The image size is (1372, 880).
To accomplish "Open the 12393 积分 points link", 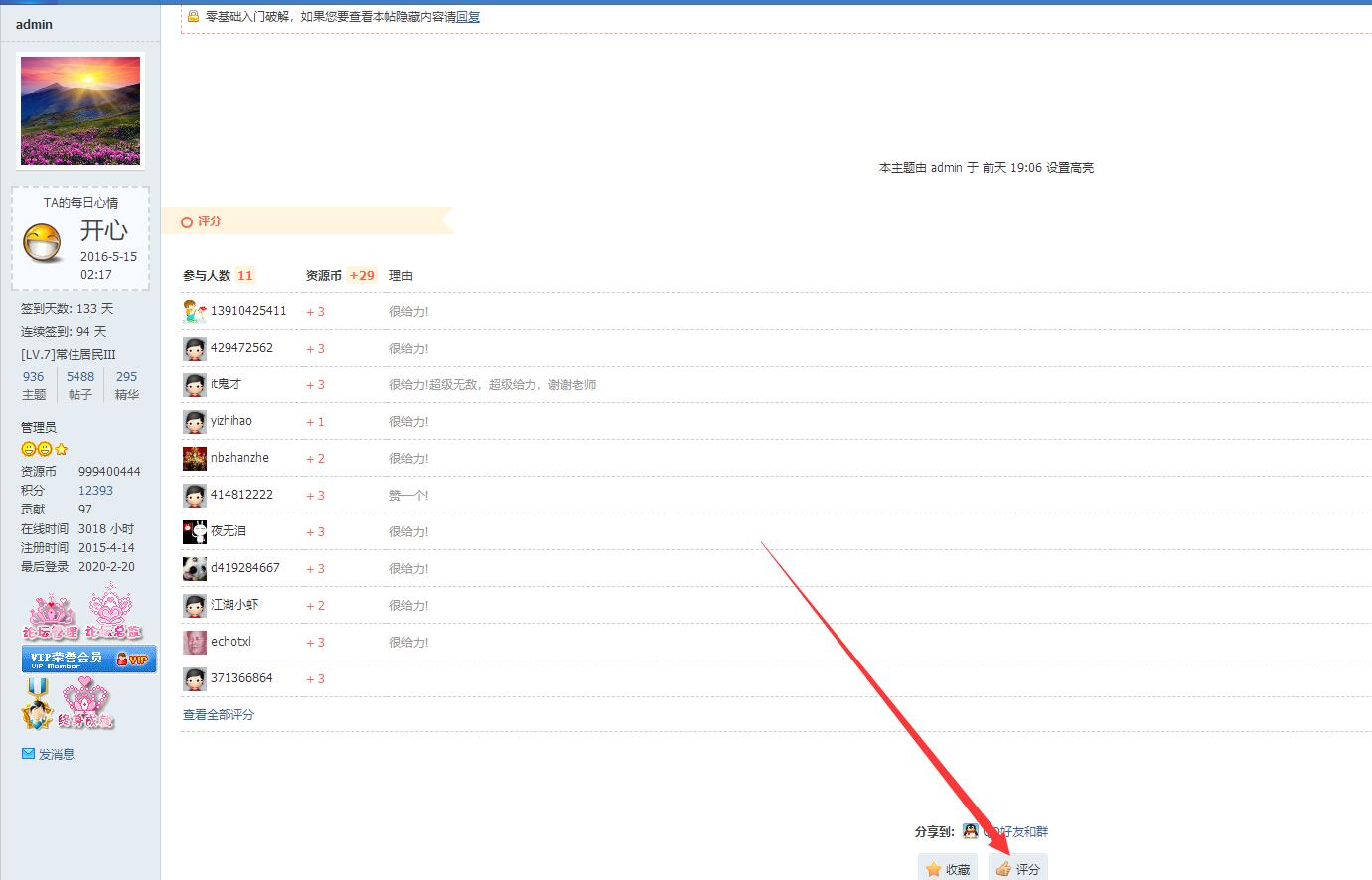I will (96, 491).
